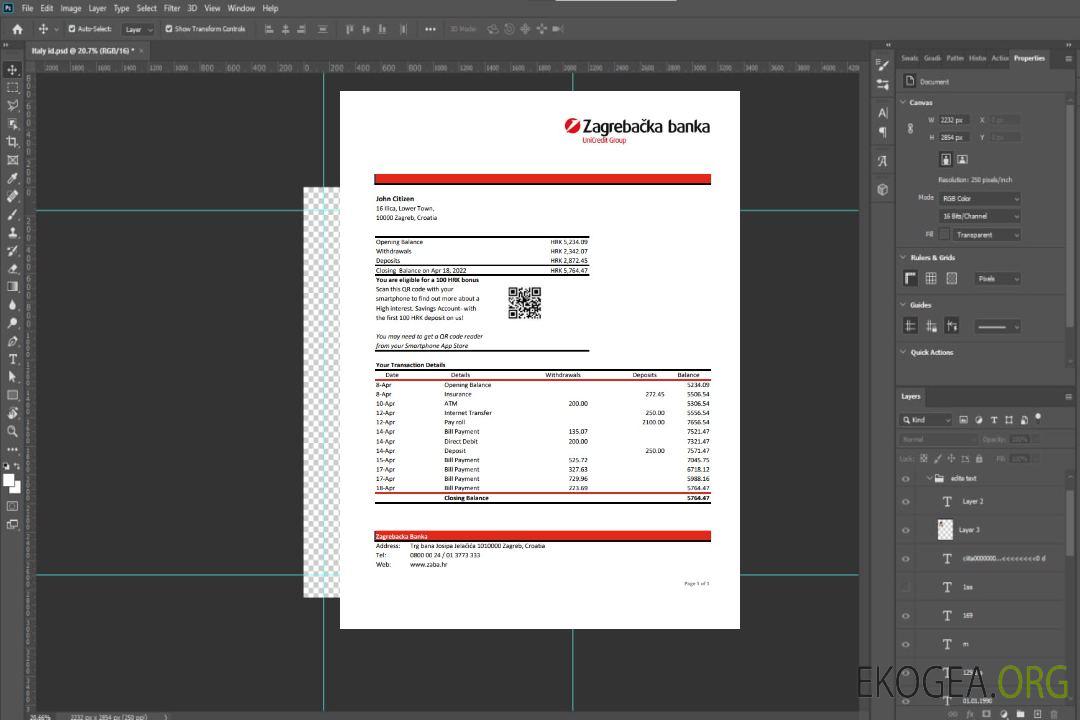Open the guide line style dropdown
This screenshot has width=1080, height=720.
[x=997, y=327]
